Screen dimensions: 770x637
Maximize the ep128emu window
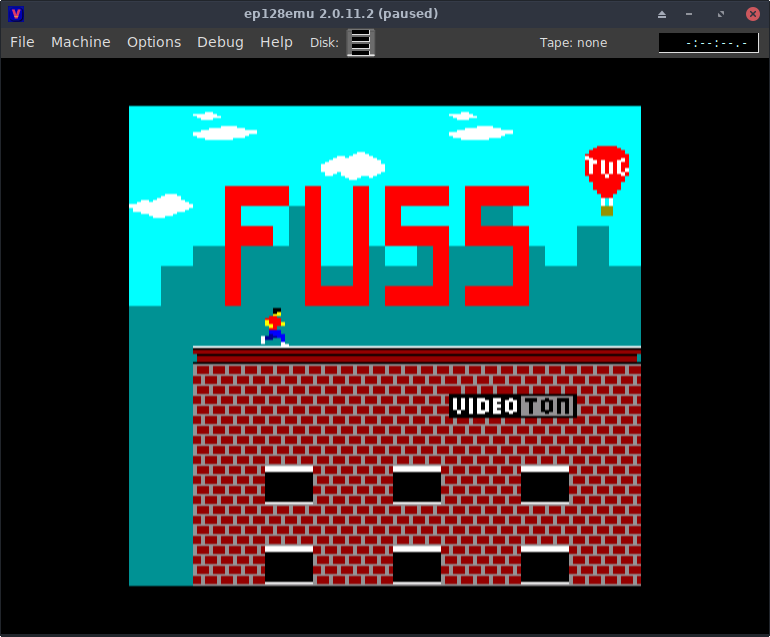click(x=720, y=14)
